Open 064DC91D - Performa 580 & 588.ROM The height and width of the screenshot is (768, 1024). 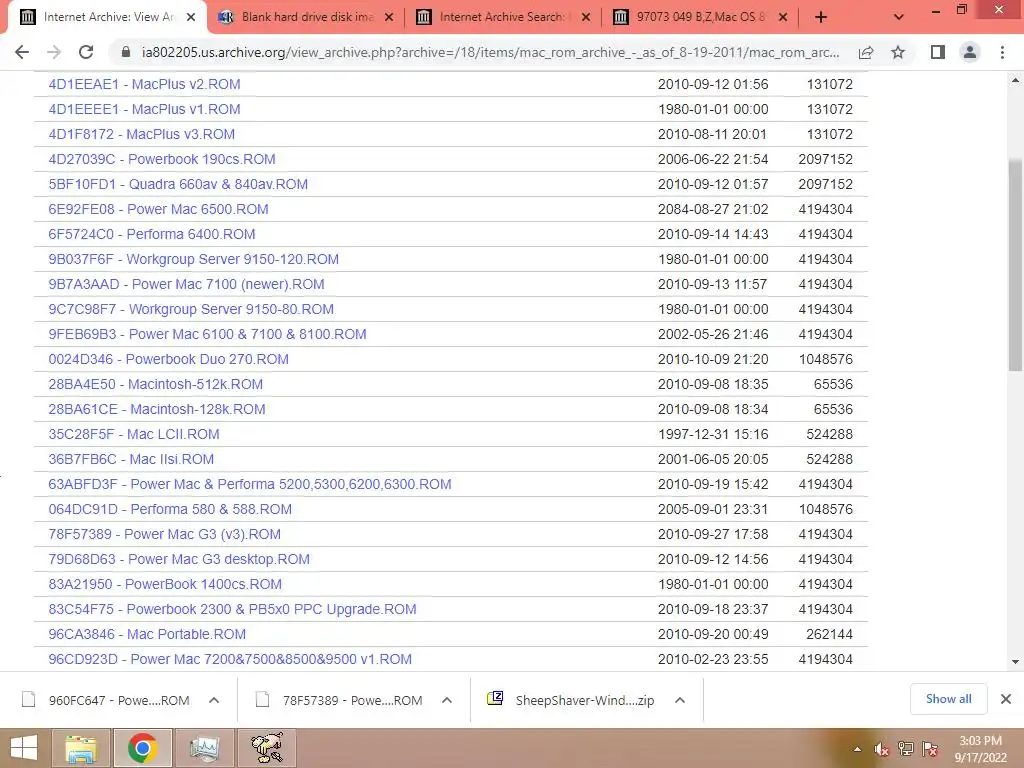point(170,509)
